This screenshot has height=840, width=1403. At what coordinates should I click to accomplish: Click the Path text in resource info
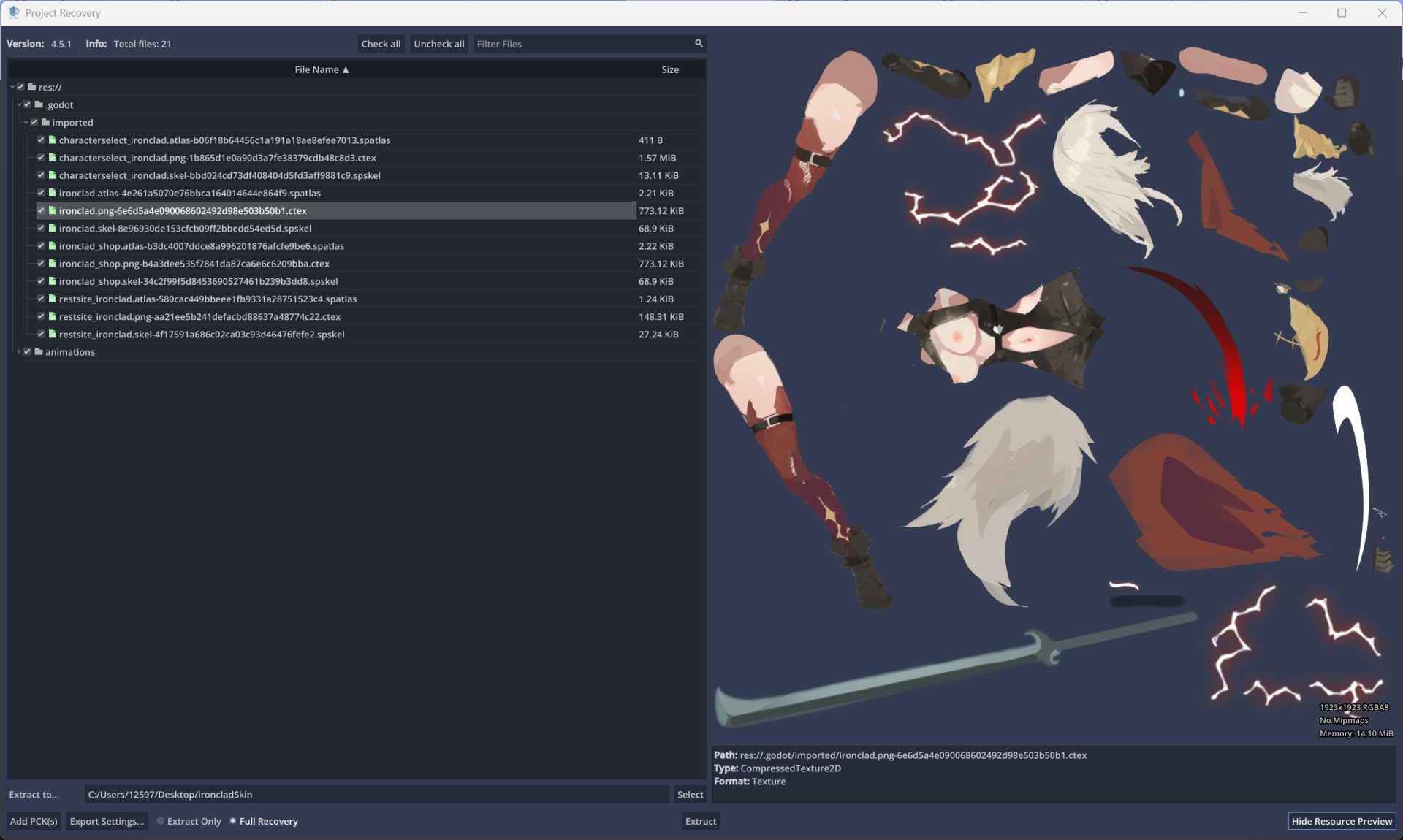tap(900, 755)
